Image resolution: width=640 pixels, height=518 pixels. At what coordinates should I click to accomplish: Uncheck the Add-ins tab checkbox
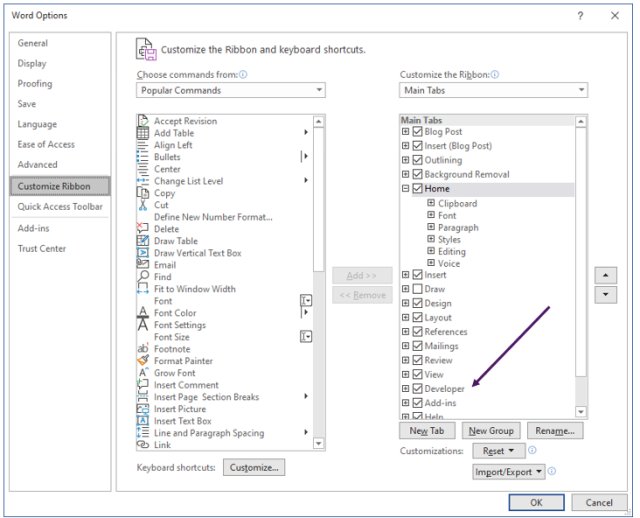[x=417, y=403]
